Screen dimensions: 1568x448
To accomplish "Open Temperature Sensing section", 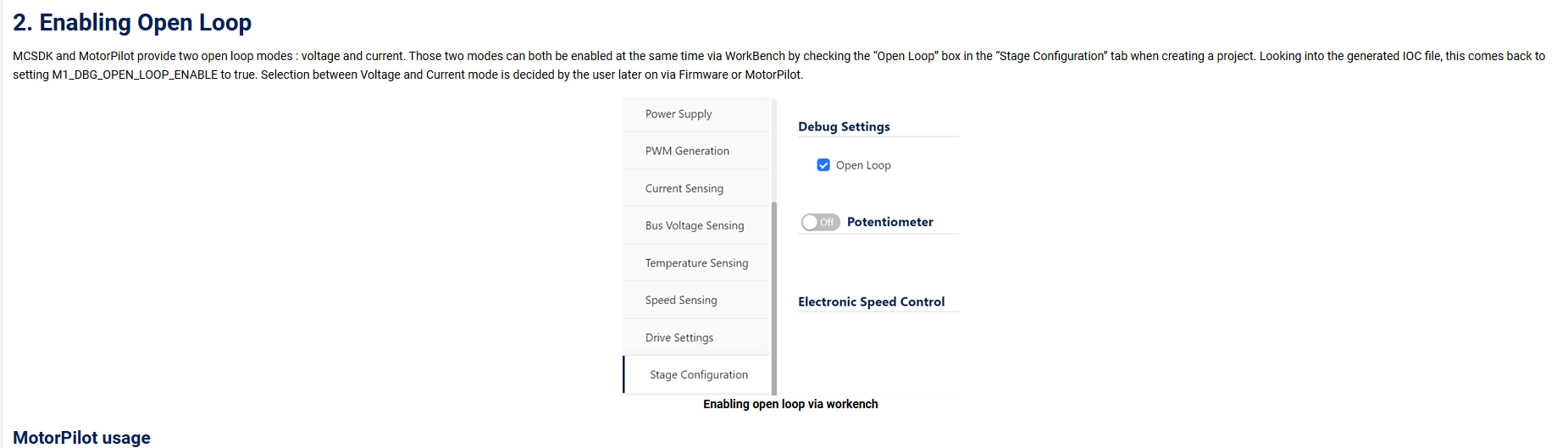I will click(x=696, y=263).
